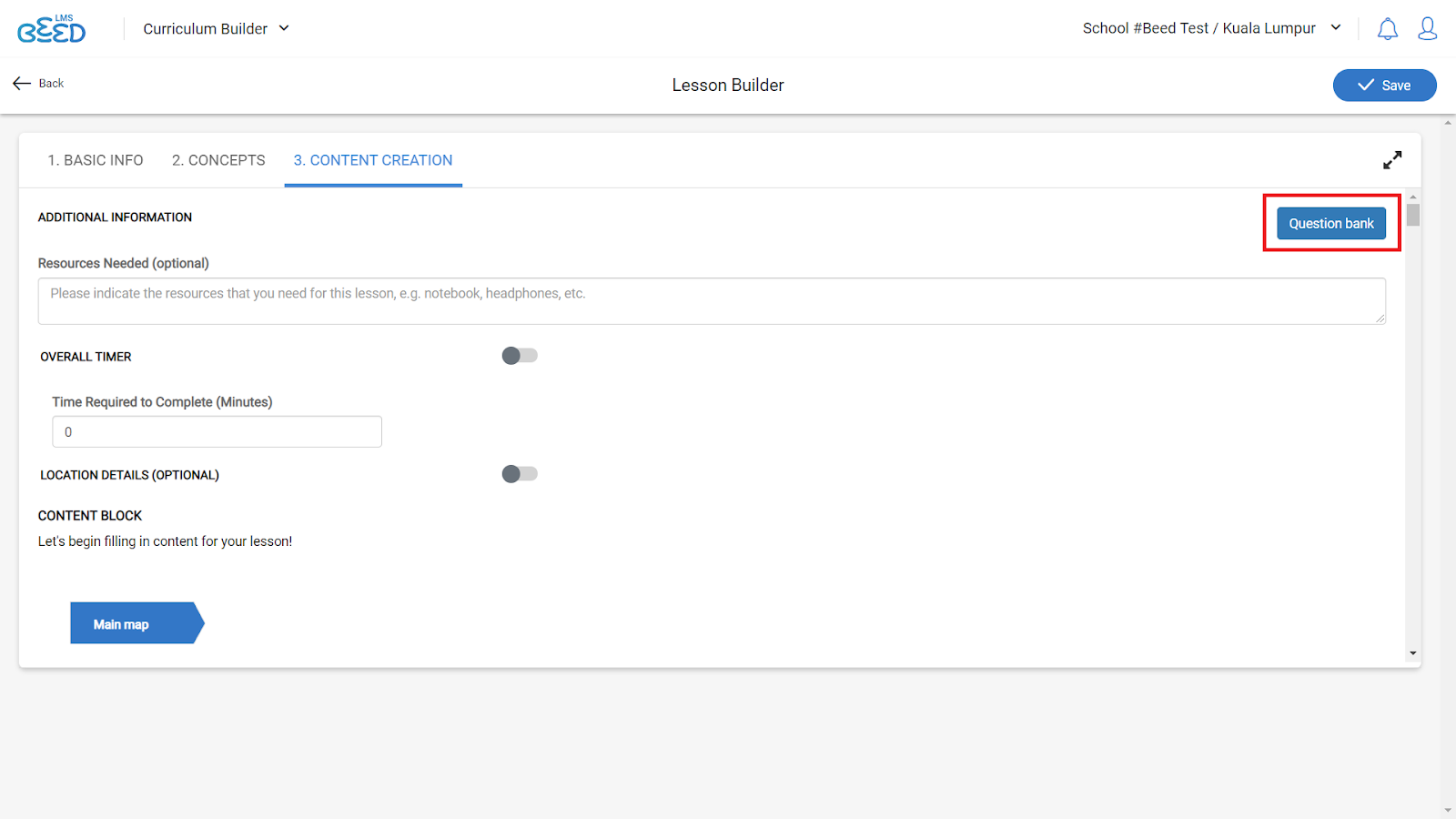Screen dimensions: 1456x819
Task: Expand the School #Beed Test / Kuala Lumpur selector
Action: [x=1212, y=28]
